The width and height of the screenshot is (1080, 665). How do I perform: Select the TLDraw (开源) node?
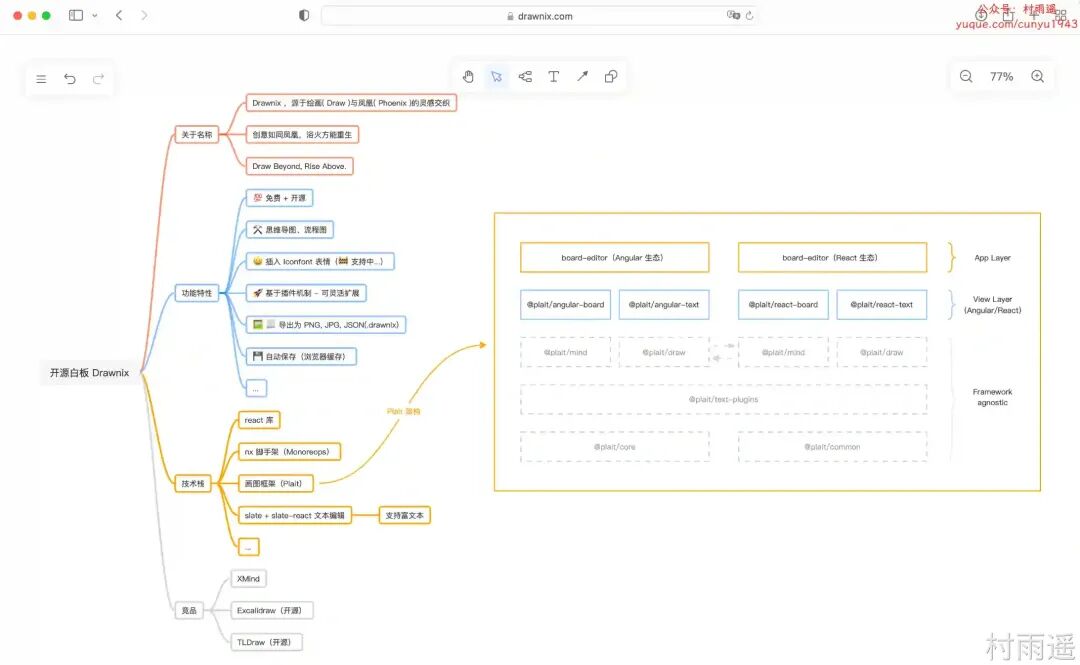coord(267,642)
